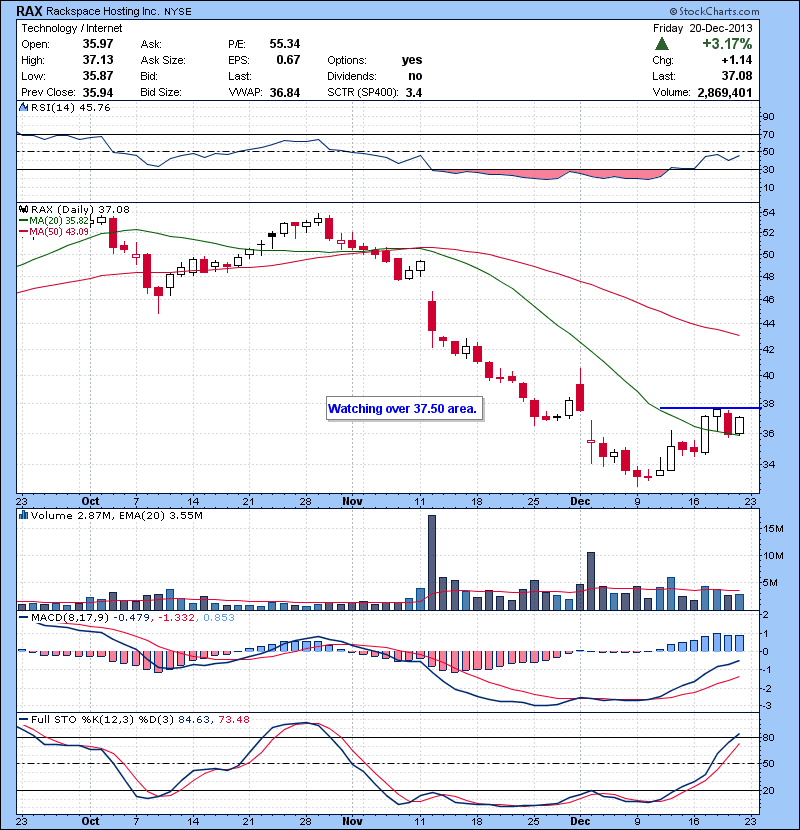Click the RSI(14) indicator icon
This screenshot has width=800, height=830.
point(23,107)
